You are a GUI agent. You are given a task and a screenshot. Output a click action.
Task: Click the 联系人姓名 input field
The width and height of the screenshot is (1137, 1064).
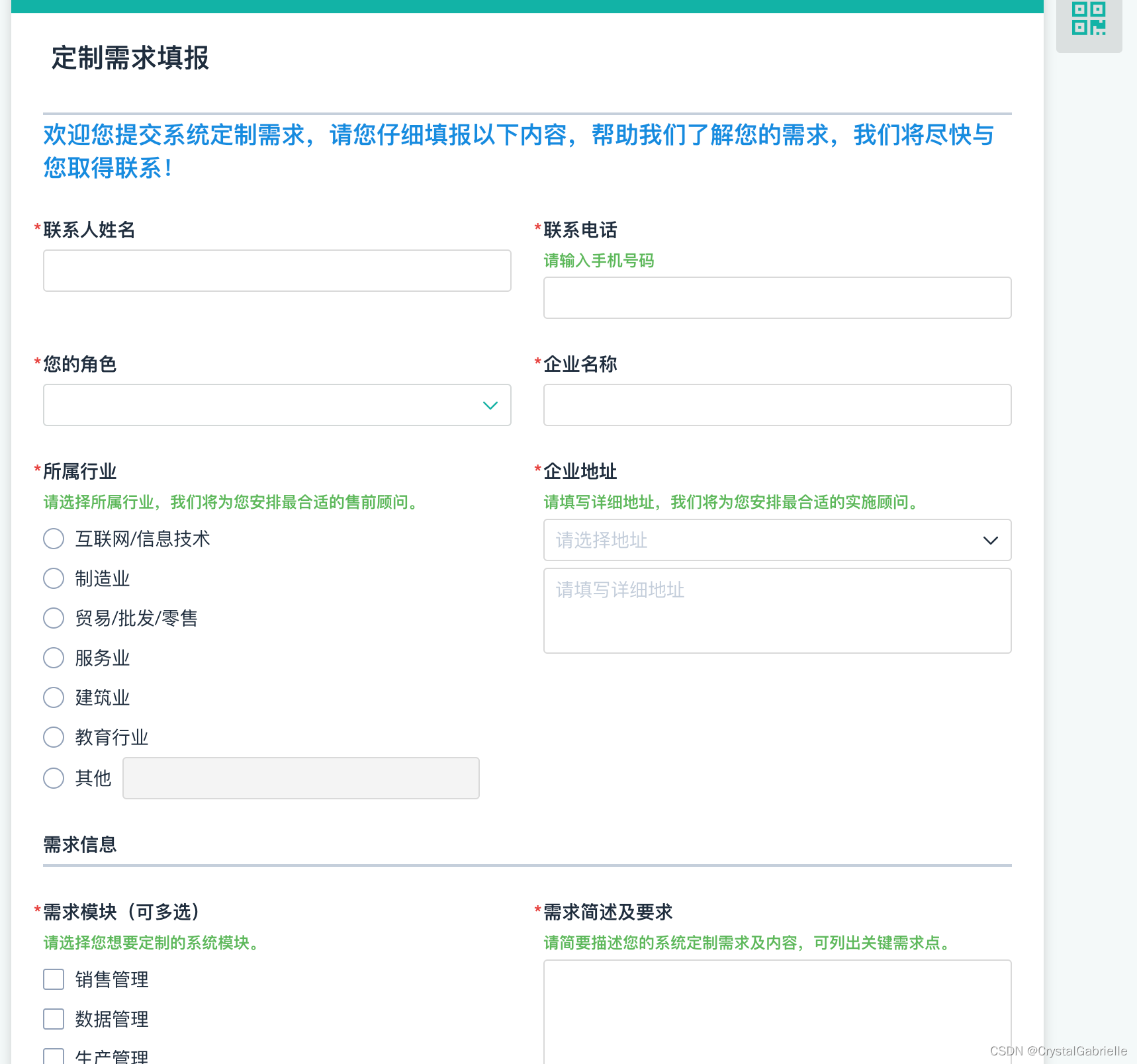pos(277,271)
